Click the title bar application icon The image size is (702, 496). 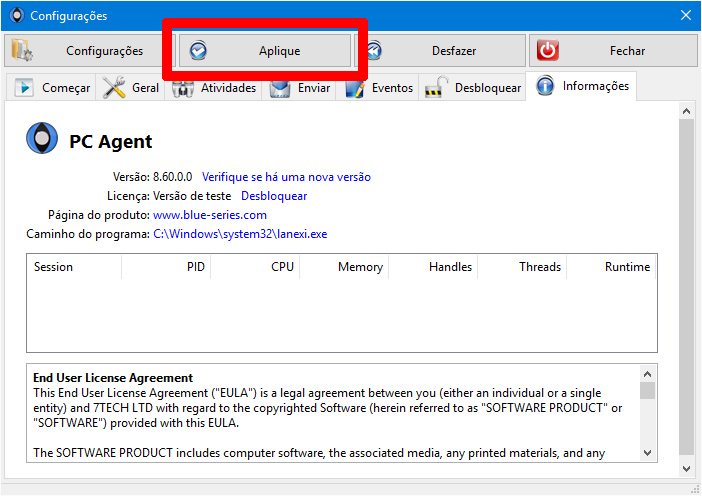(x=17, y=15)
